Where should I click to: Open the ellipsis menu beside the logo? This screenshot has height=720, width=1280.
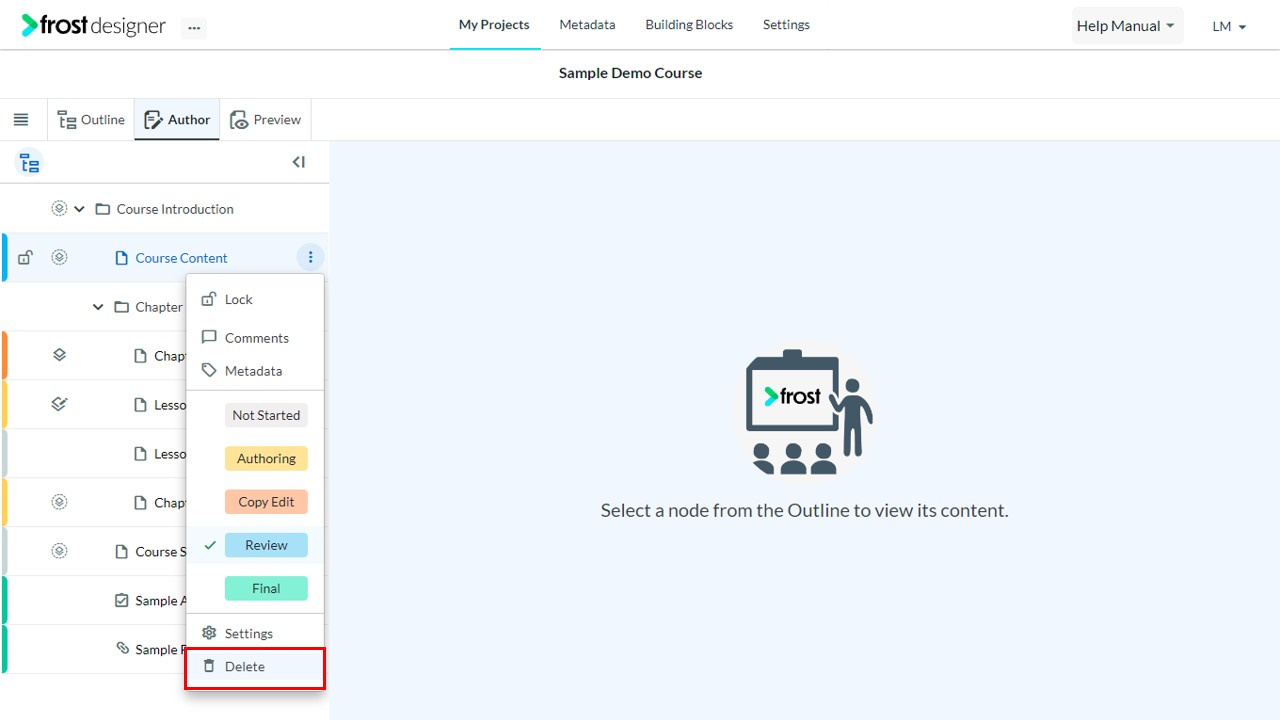194,28
